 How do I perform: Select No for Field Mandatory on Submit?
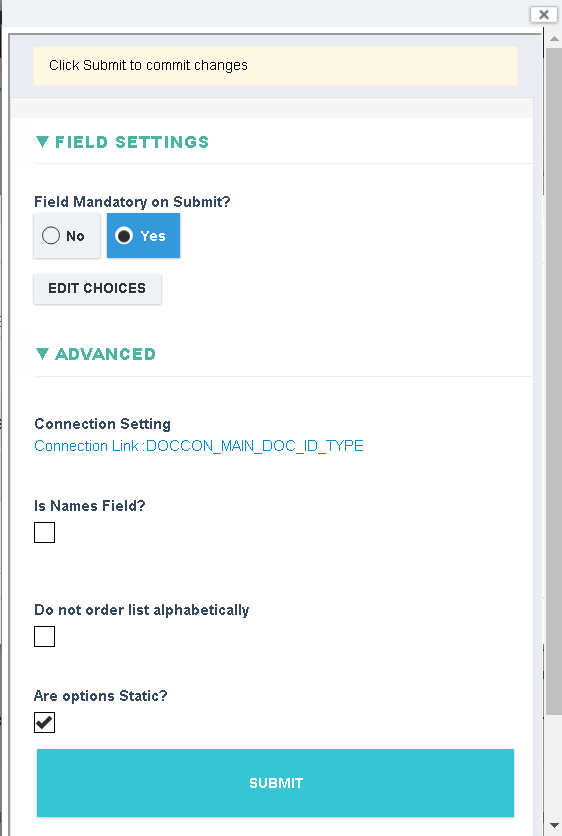tap(67, 236)
